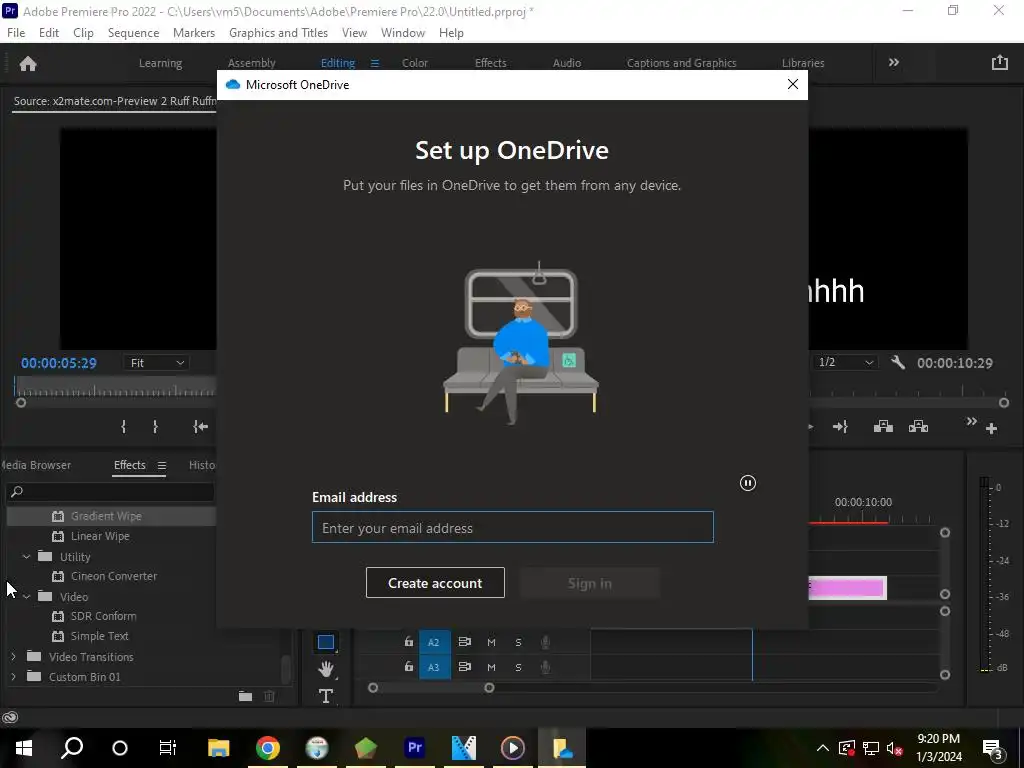1024x768 pixels.
Task: Expand Video Transitions folder
Action: (x=13, y=656)
